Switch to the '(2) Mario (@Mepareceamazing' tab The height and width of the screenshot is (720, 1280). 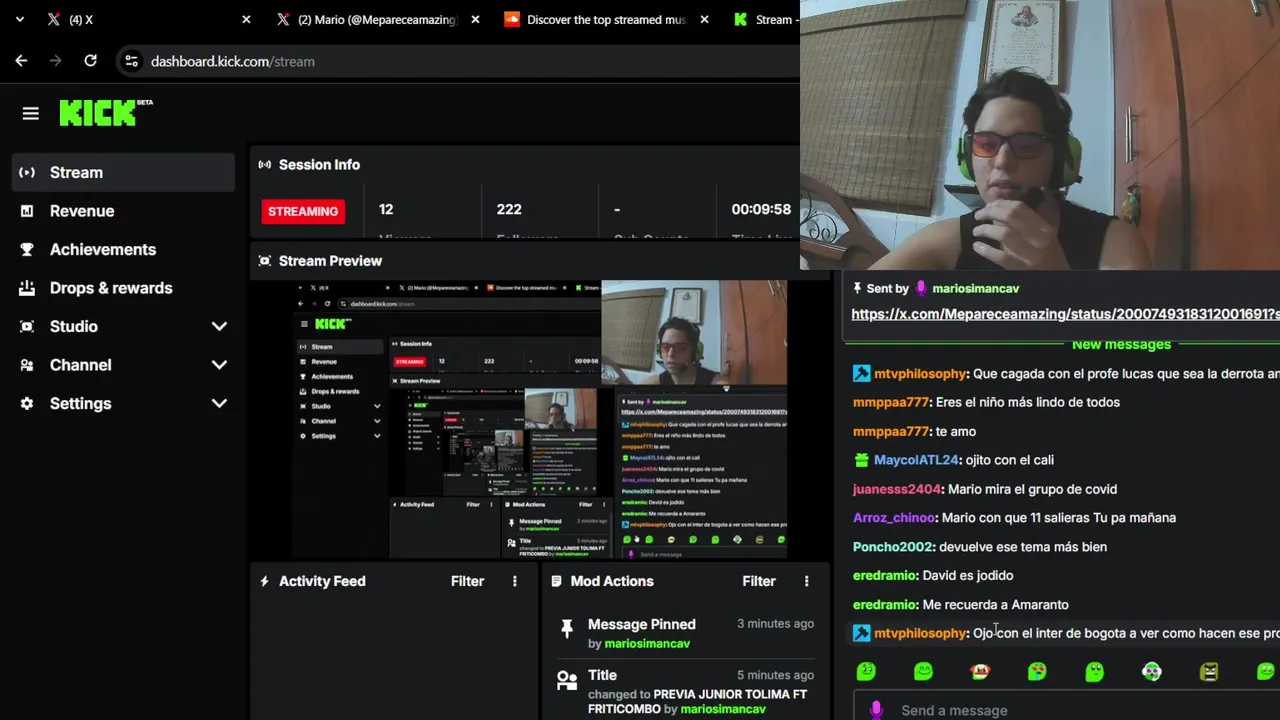[376, 19]
